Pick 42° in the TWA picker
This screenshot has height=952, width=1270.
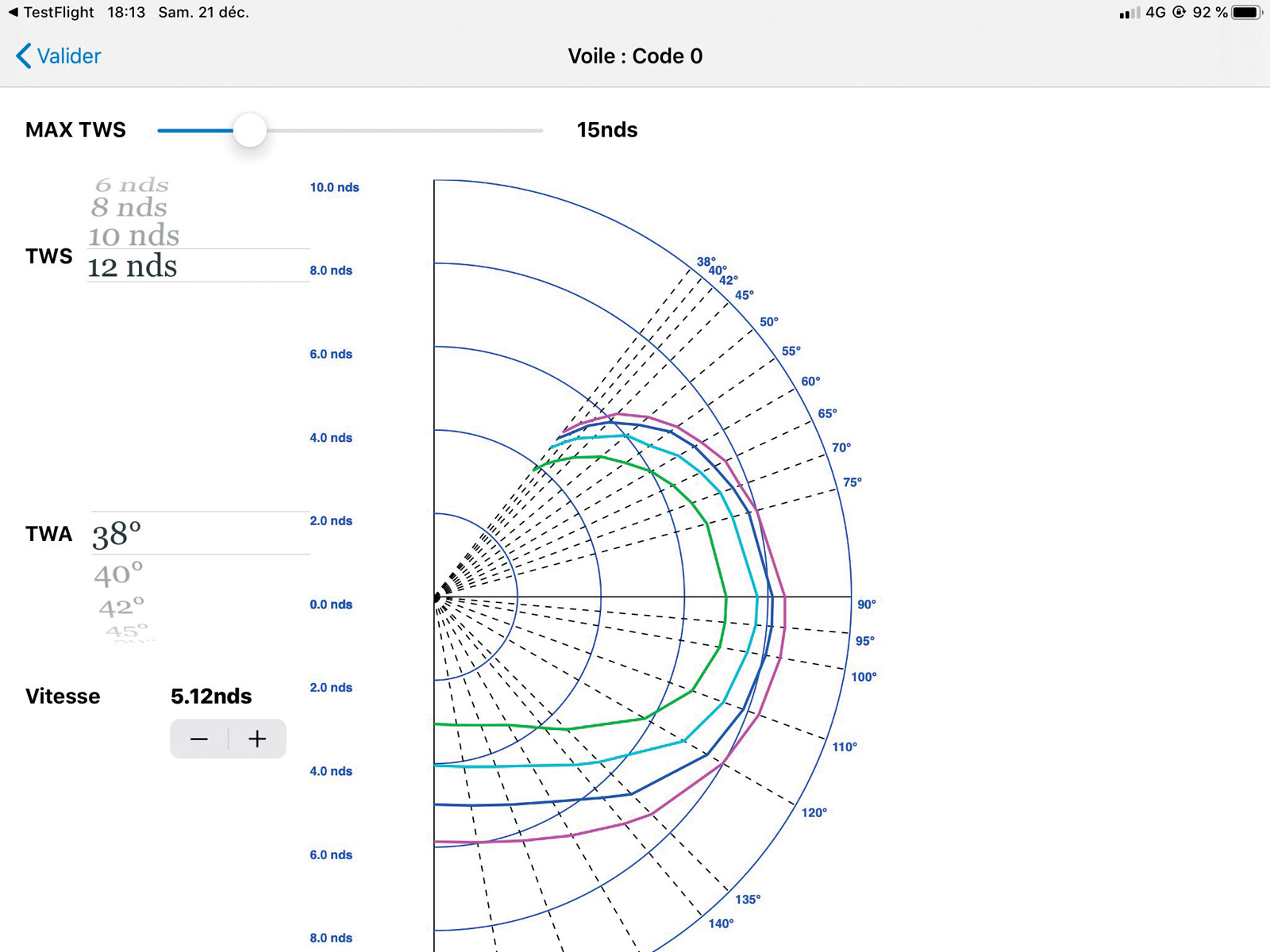121,608
